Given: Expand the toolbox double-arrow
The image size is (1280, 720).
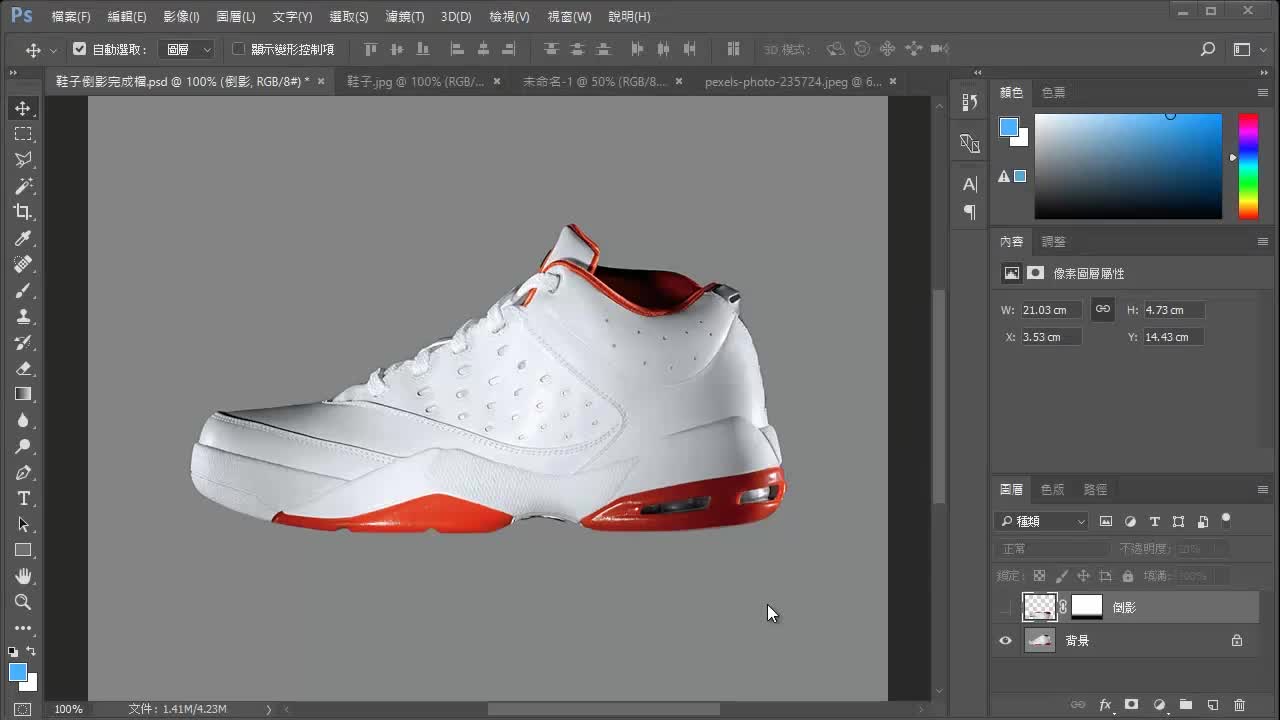Looking at the screenshot, I should 13,73.
